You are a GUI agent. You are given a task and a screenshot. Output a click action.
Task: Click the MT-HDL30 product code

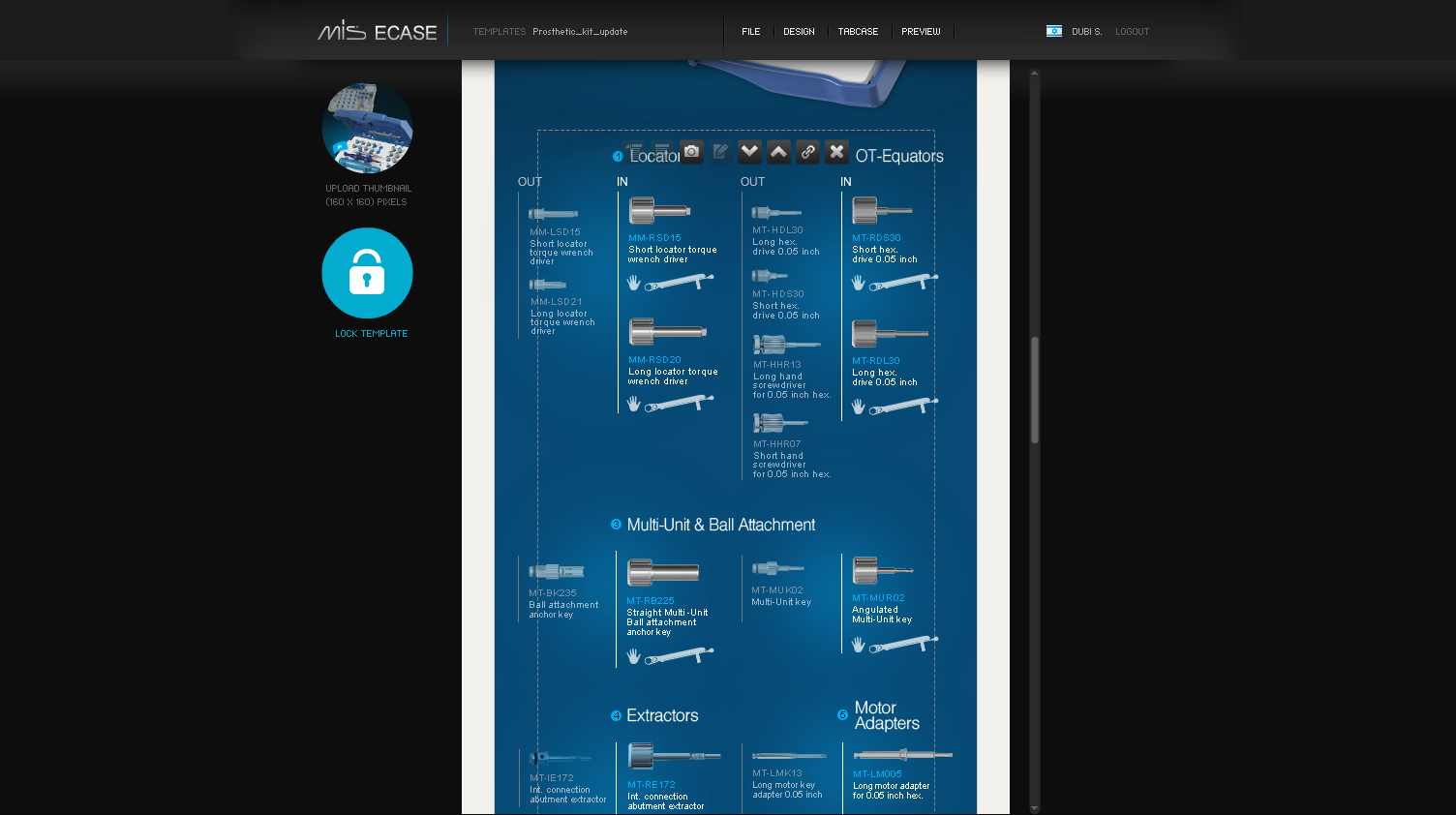coord(778,230)
